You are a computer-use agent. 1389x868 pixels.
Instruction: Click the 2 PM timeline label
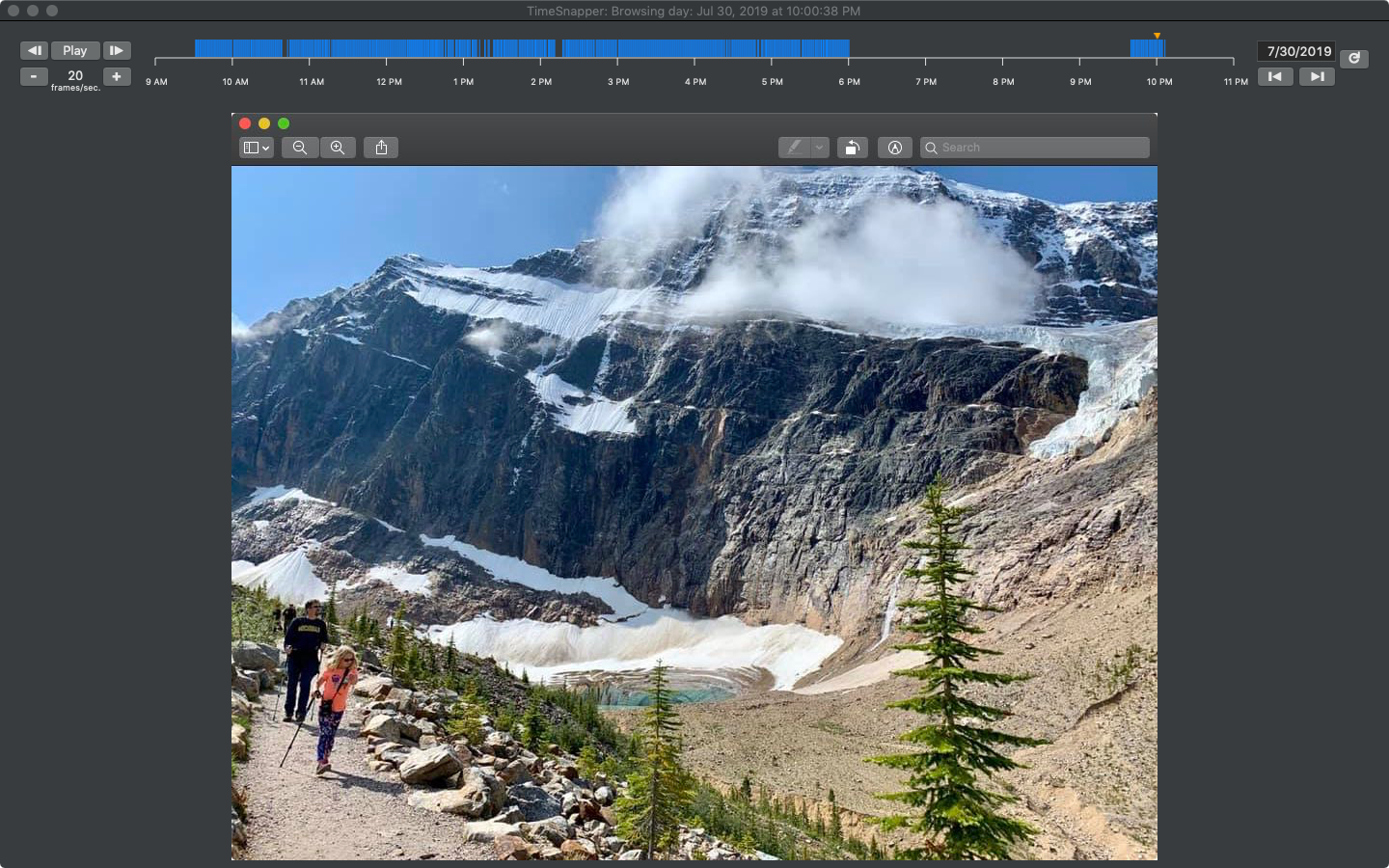[x=541, y=82]
